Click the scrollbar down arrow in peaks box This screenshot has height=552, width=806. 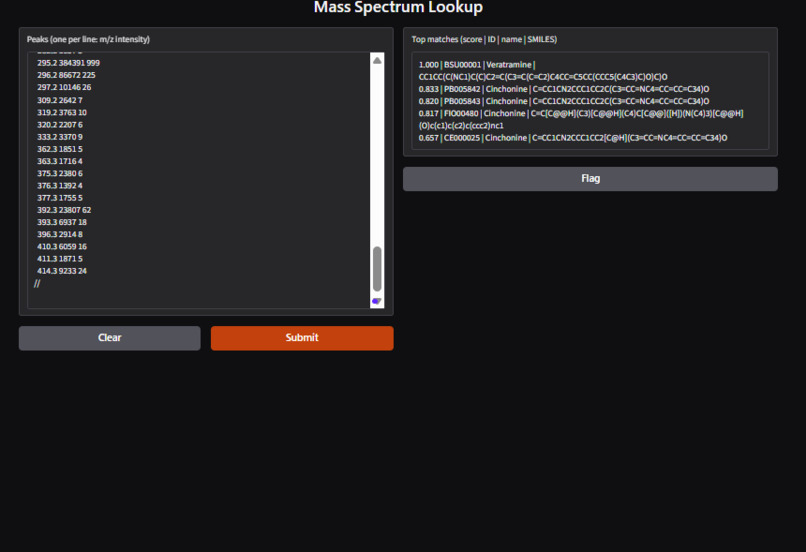[x=377, y=302]
